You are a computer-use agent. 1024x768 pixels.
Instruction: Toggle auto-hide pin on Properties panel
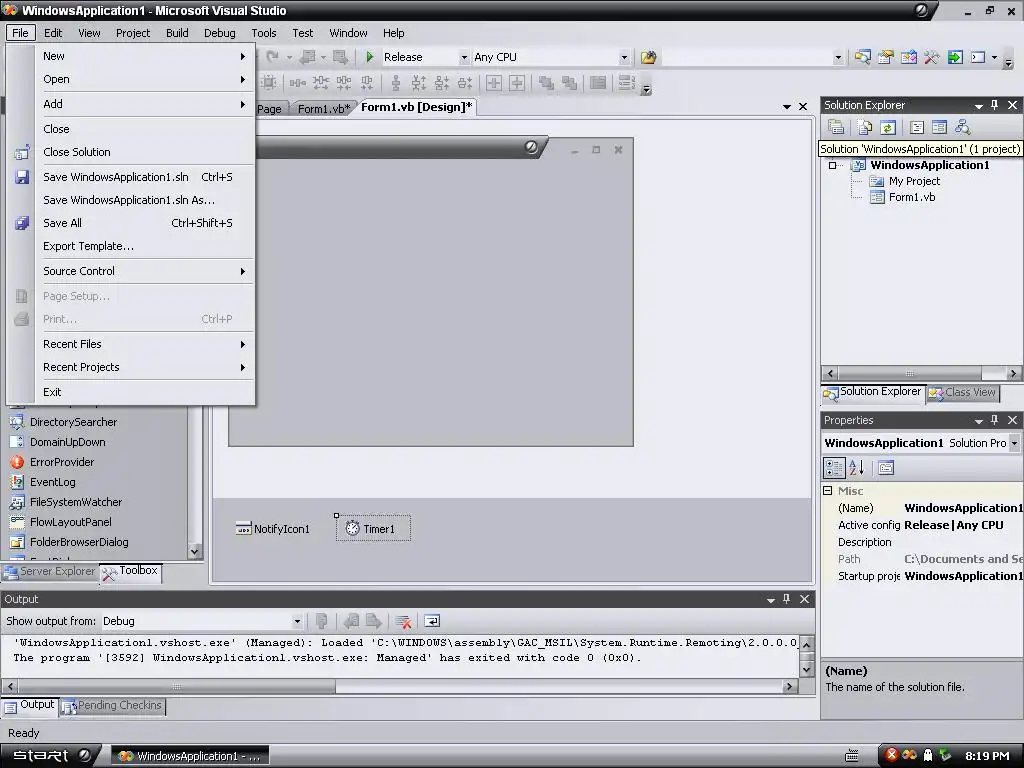pos(995,420)
